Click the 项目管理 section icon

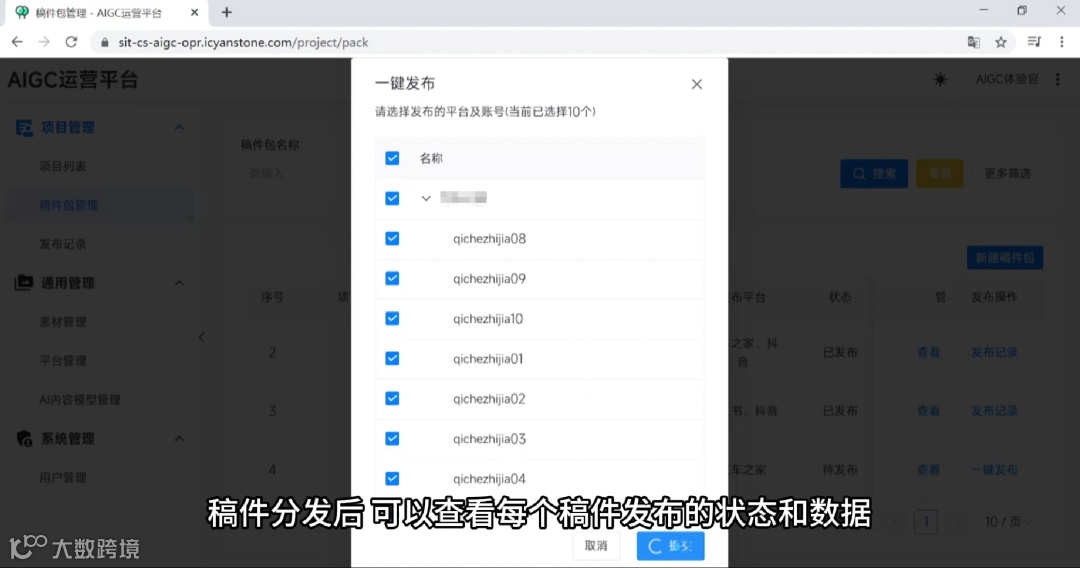tap(24, 127)
